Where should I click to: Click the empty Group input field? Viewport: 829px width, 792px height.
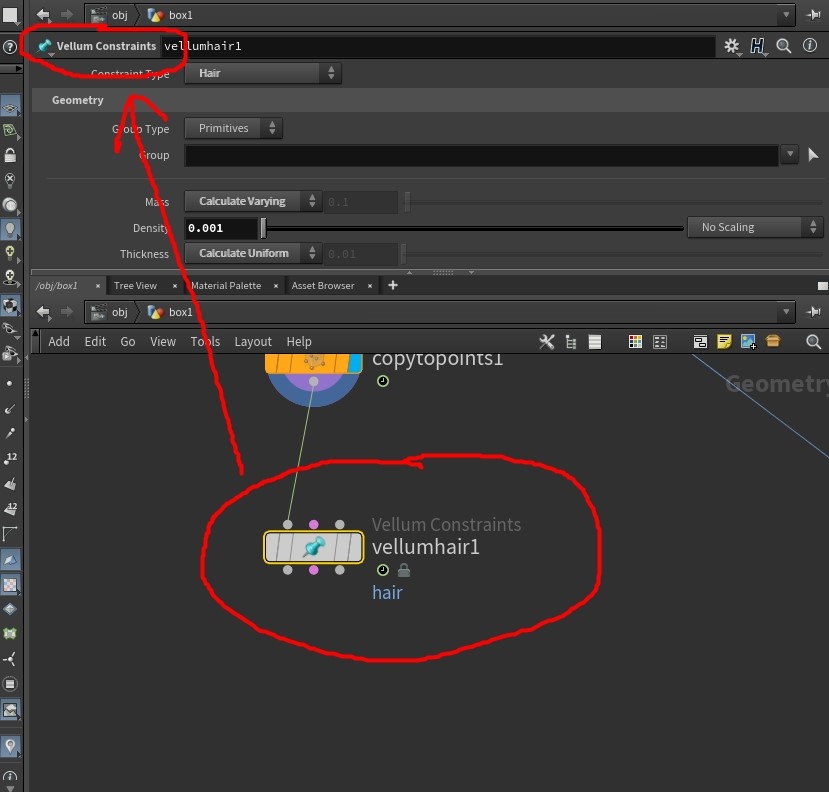click(x=481, y=155)
